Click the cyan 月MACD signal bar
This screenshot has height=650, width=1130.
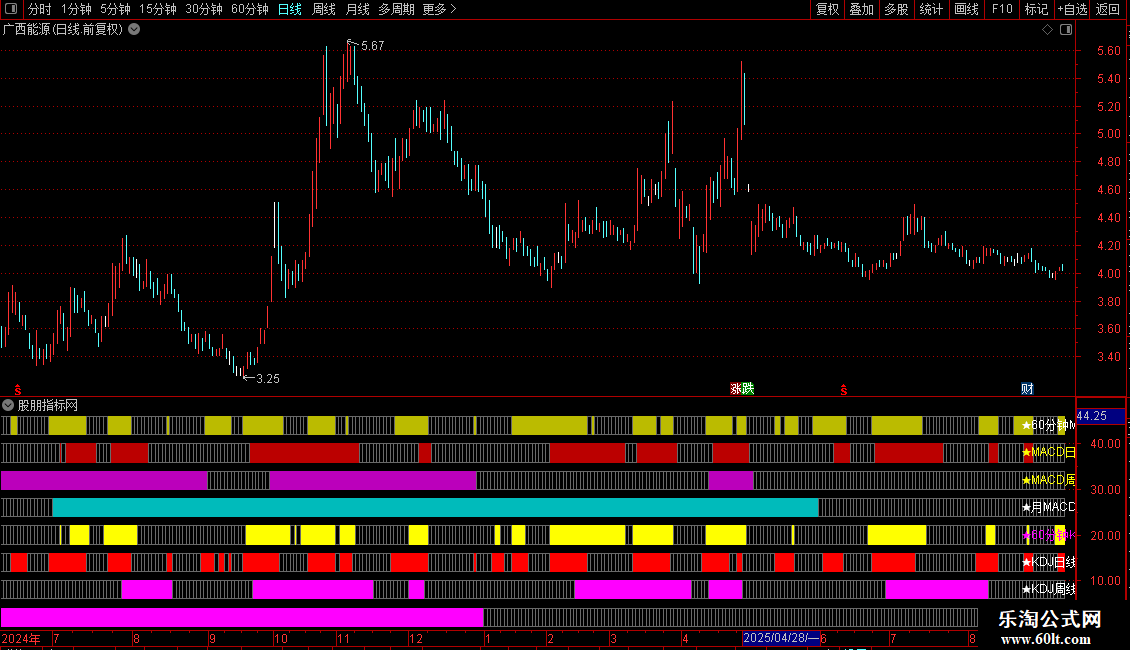pyautogui.click(x=435, y=507)
